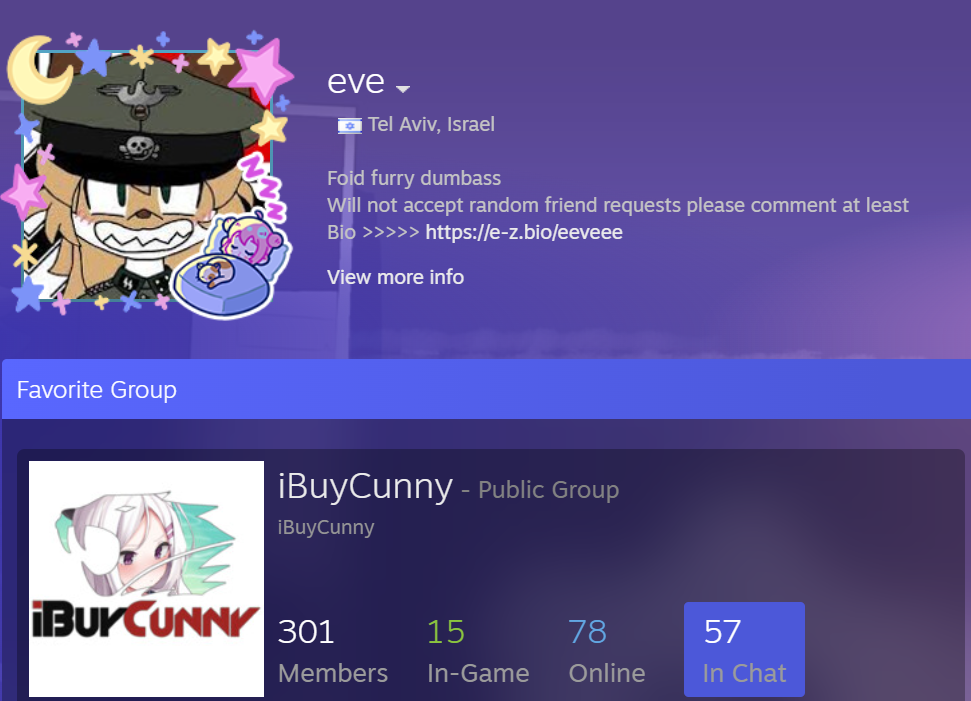This screenshot has width=971, height=701.
Task: Open the profile avatar image
Action: click(147, 176)
